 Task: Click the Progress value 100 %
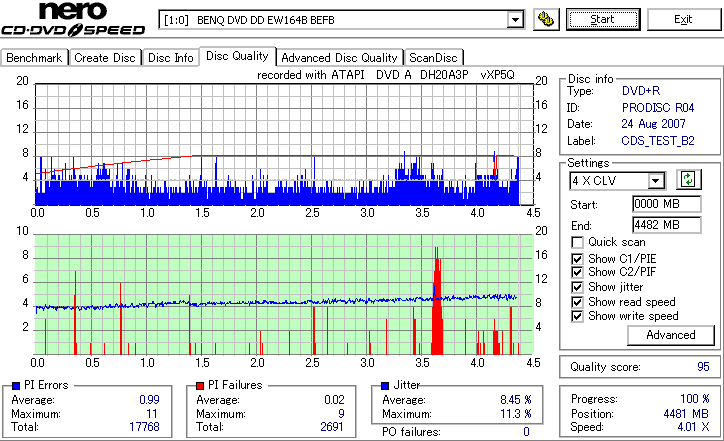695,399
